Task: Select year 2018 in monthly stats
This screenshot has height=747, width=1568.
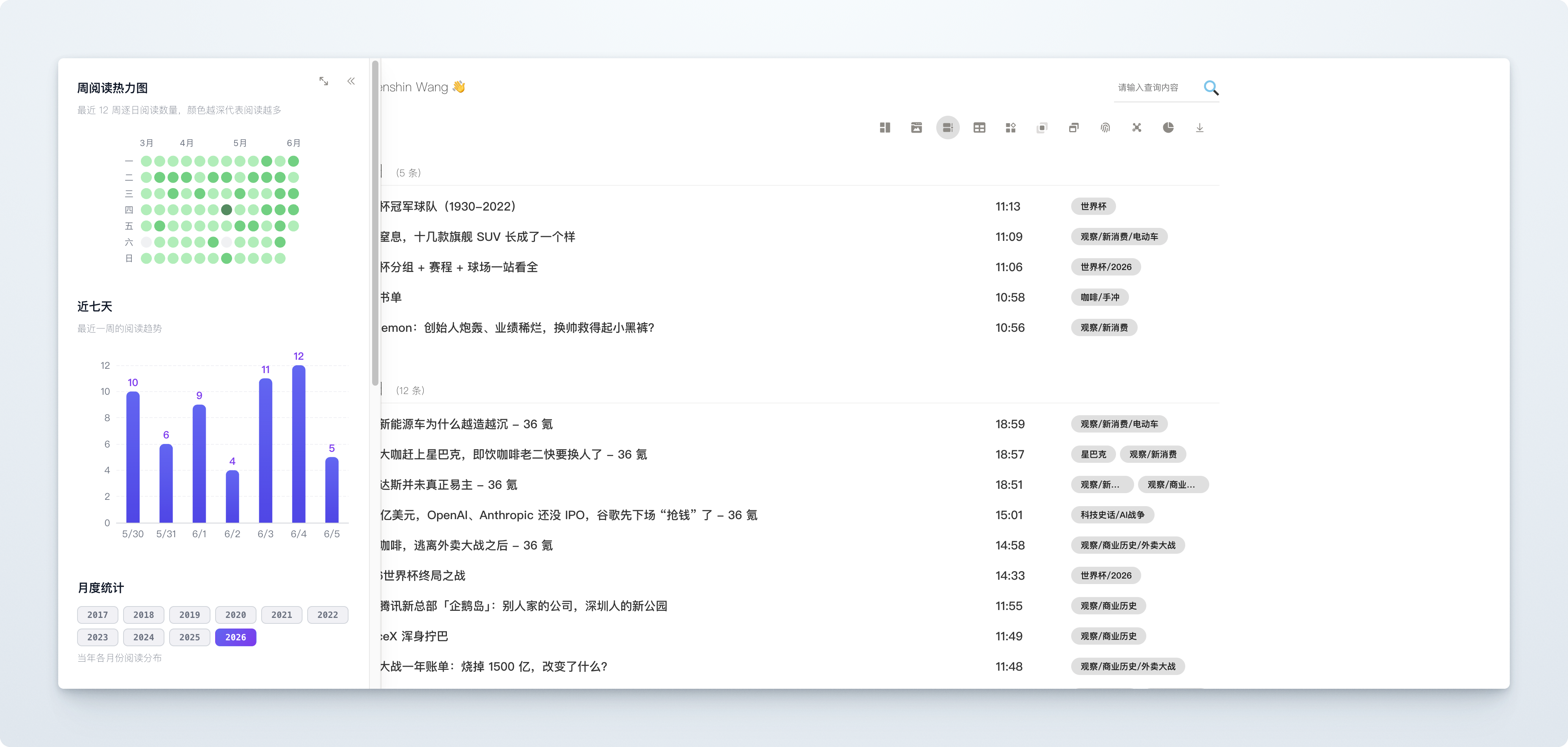Action: click(x=144, y=615)
